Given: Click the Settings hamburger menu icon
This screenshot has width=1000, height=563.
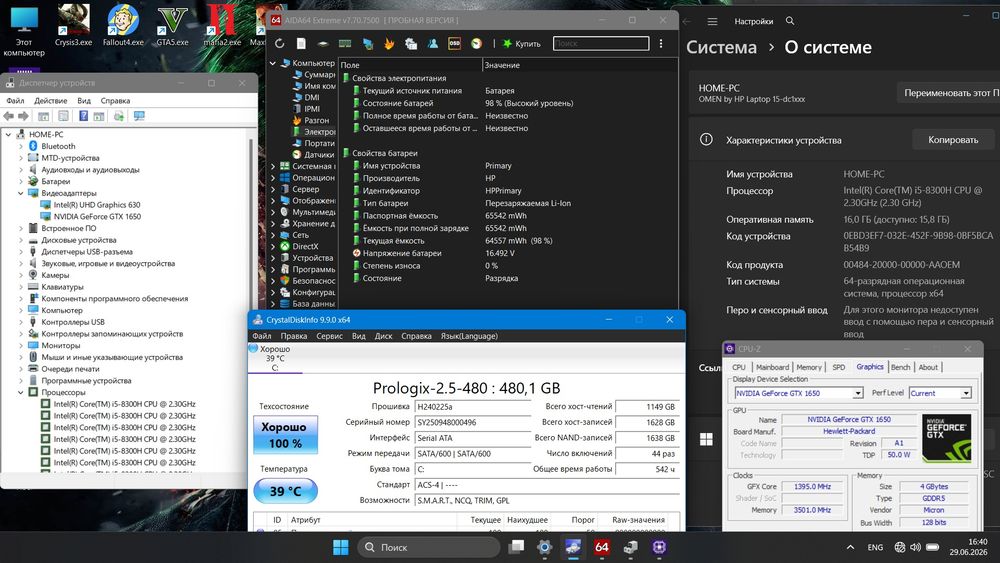Looking at the screenshot, I should 712,21.
